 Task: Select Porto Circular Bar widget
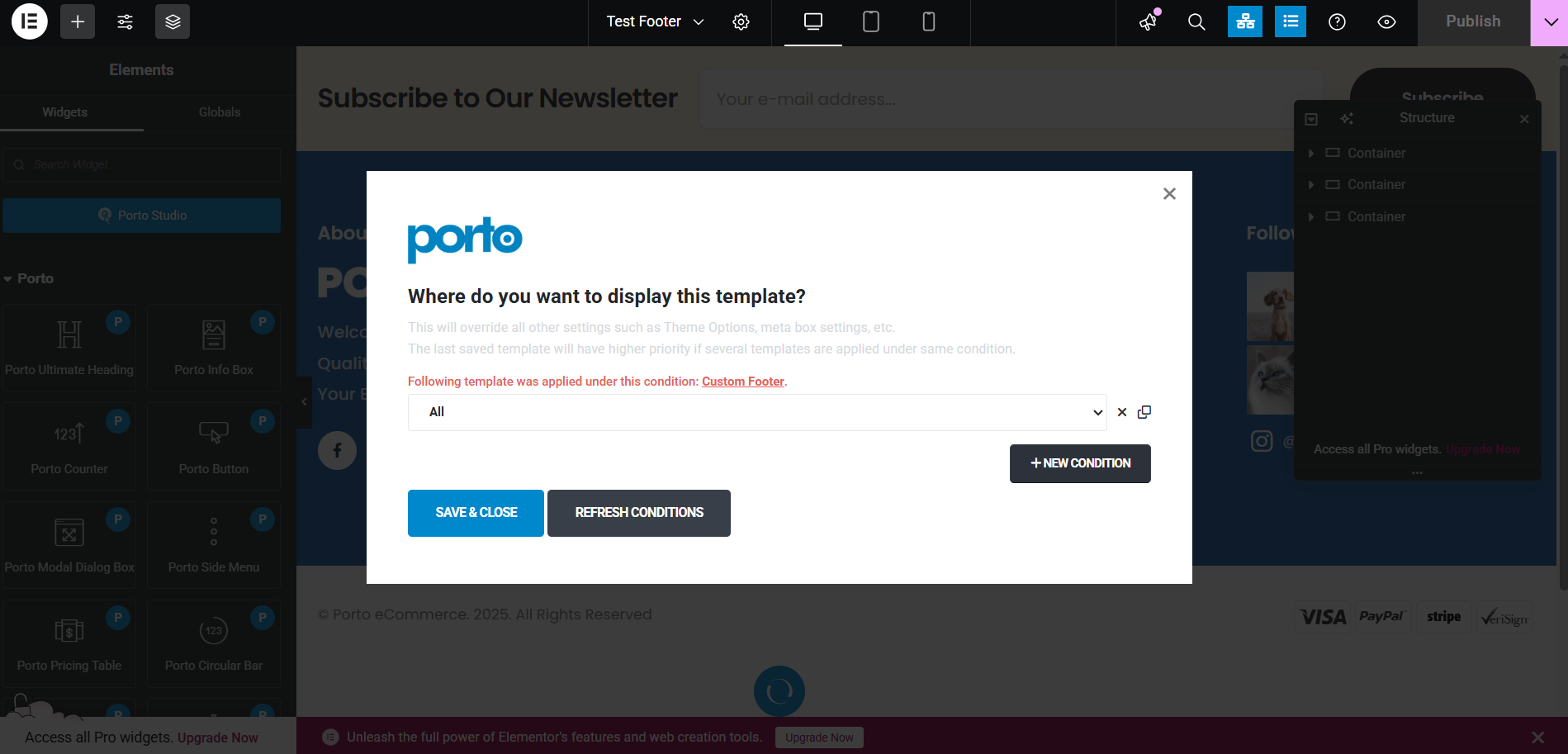pyautogui.click(x=214, y=643)
